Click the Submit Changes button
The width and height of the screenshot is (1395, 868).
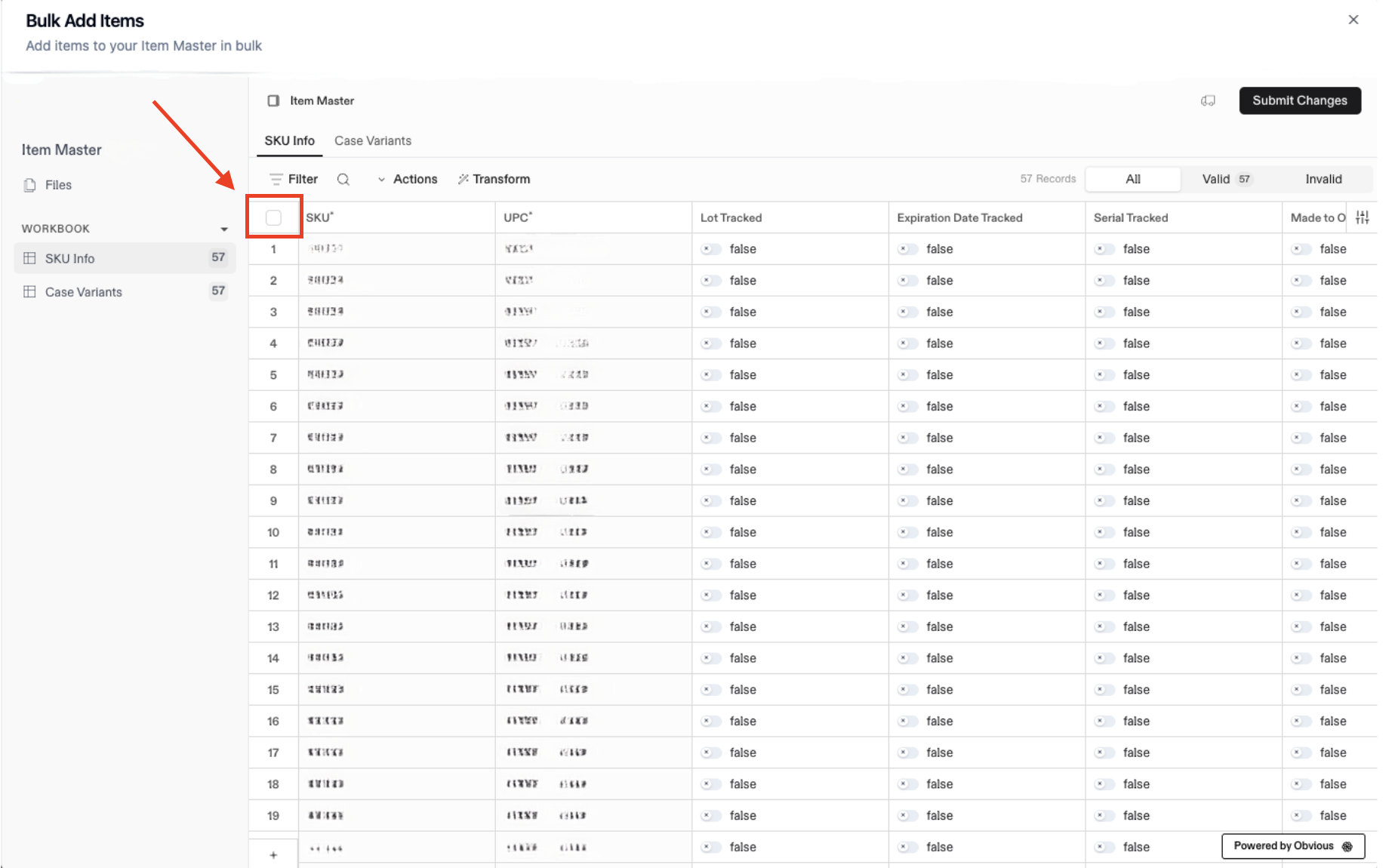[x=1300, y=100]
